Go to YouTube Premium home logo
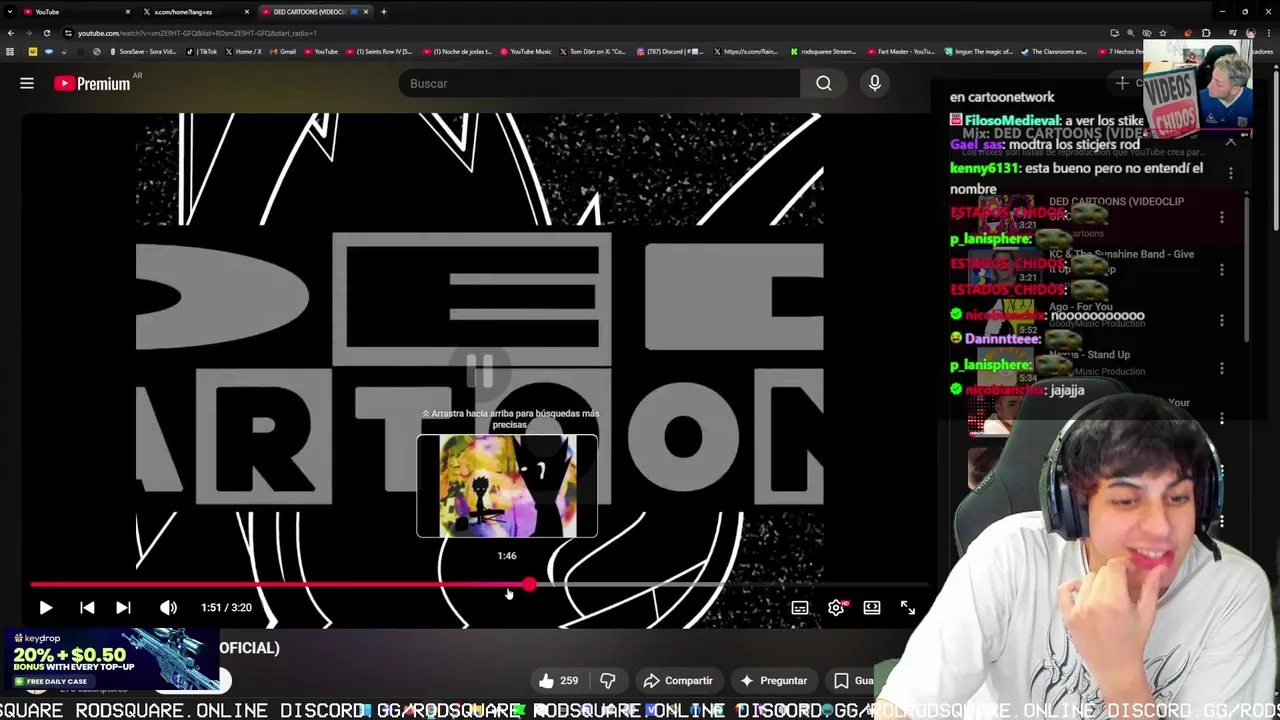 [x=92, y=83]
